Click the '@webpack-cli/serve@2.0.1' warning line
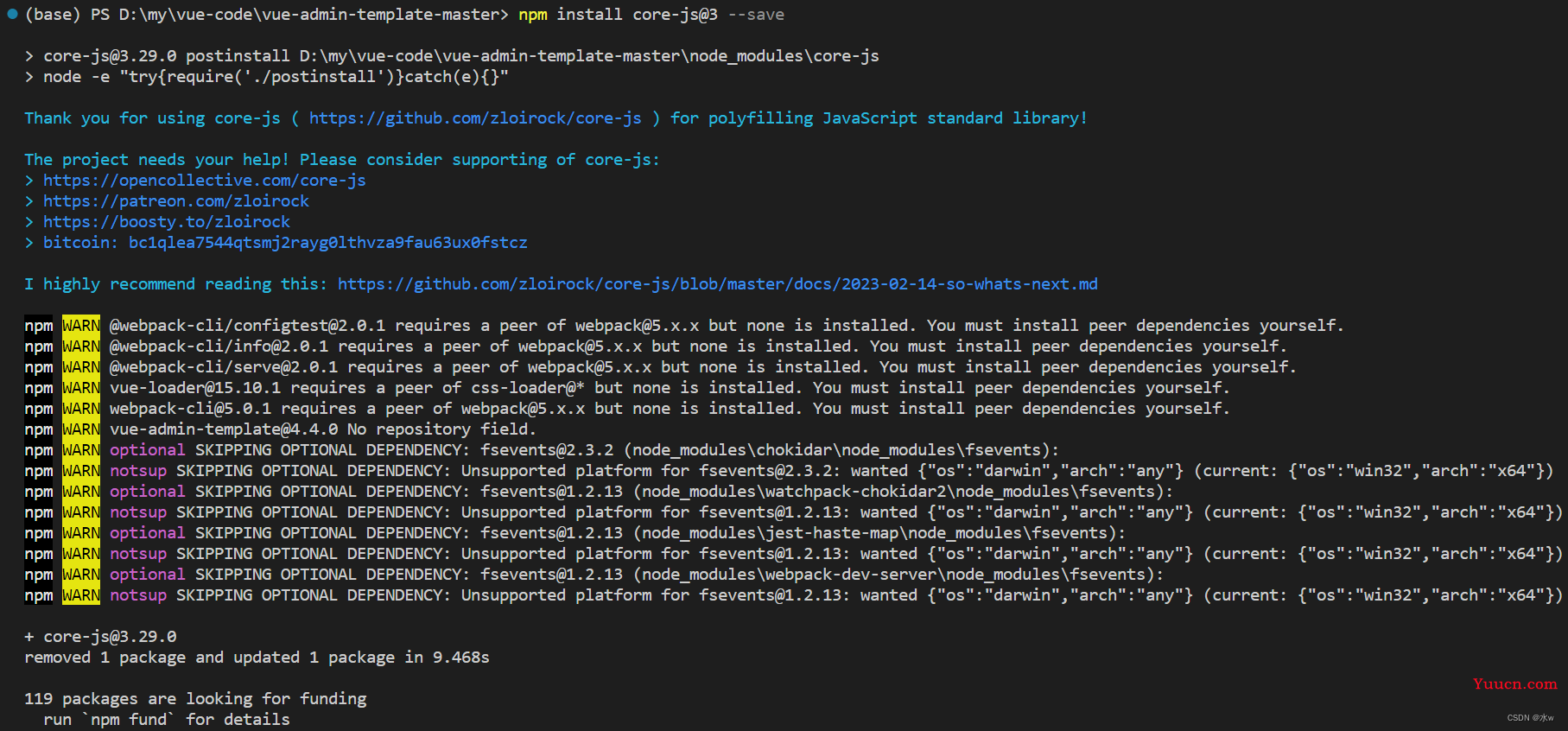Image resolution: width=1568 pixels, height=731 pixels. [660, 367]
